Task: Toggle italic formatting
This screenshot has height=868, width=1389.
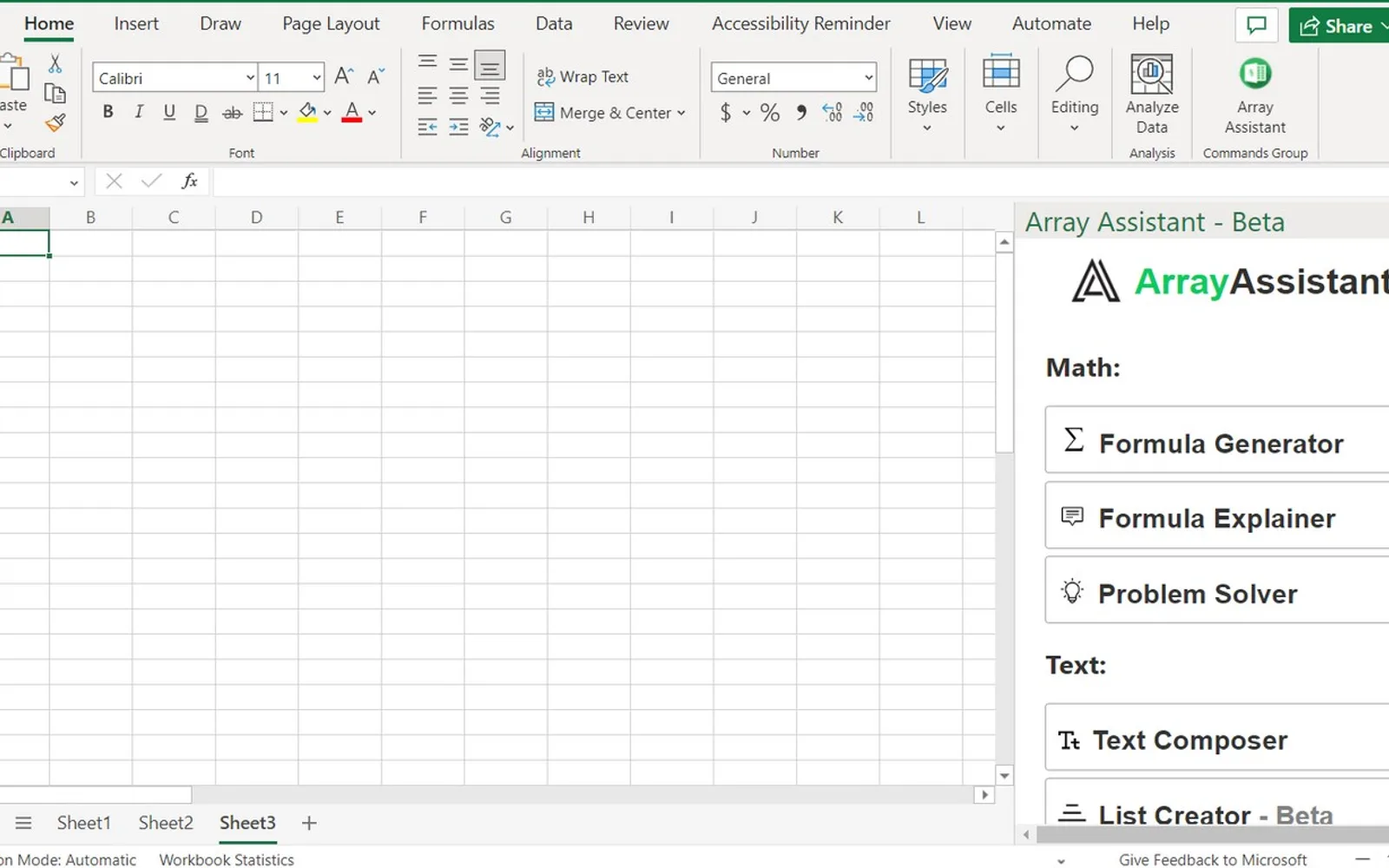Action: [x=138, y=112]
